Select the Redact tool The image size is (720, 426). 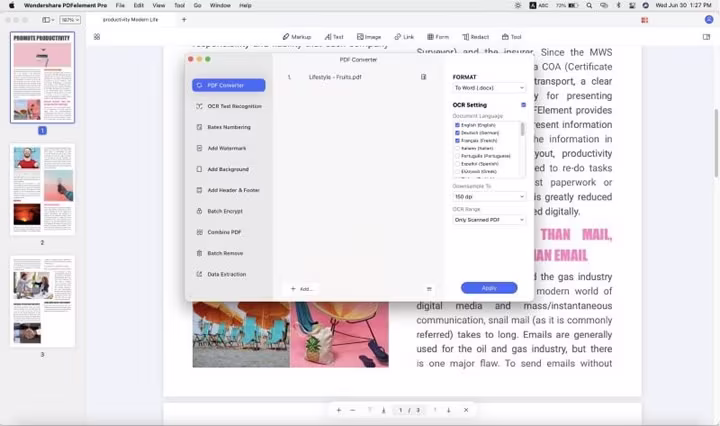(x=476, y=37)
